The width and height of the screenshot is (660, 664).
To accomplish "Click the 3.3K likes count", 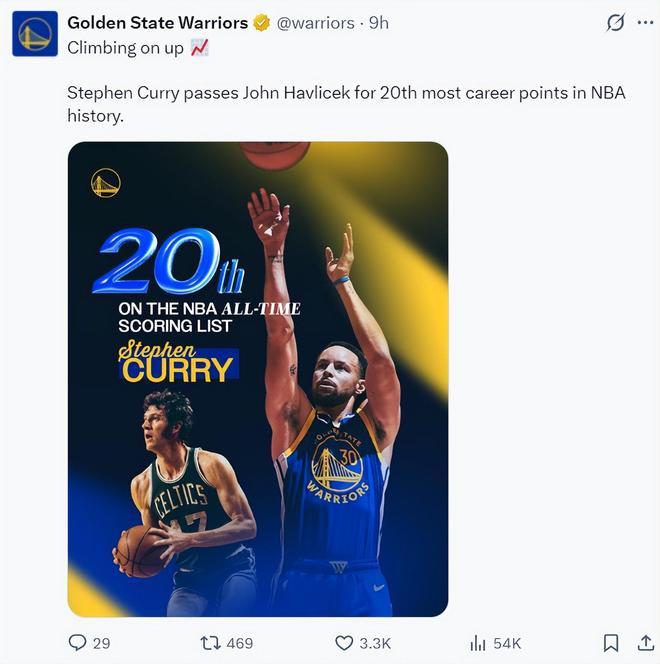I will point(375,643).
